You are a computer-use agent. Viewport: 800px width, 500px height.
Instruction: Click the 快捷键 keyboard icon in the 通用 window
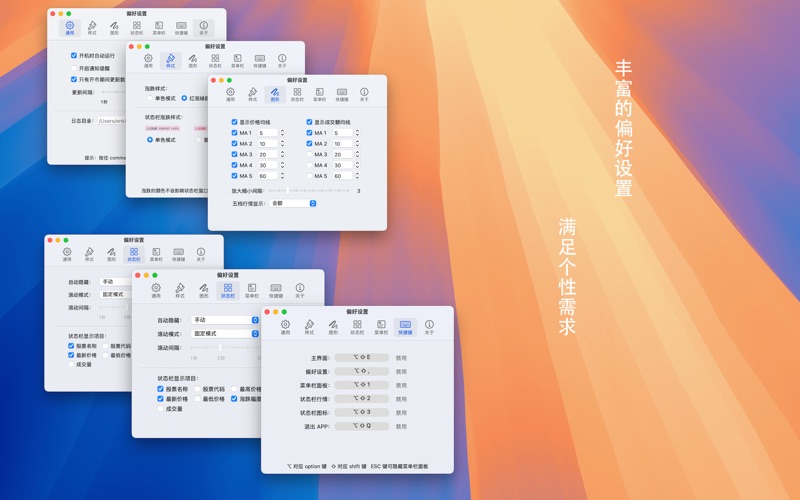[181, 27]
